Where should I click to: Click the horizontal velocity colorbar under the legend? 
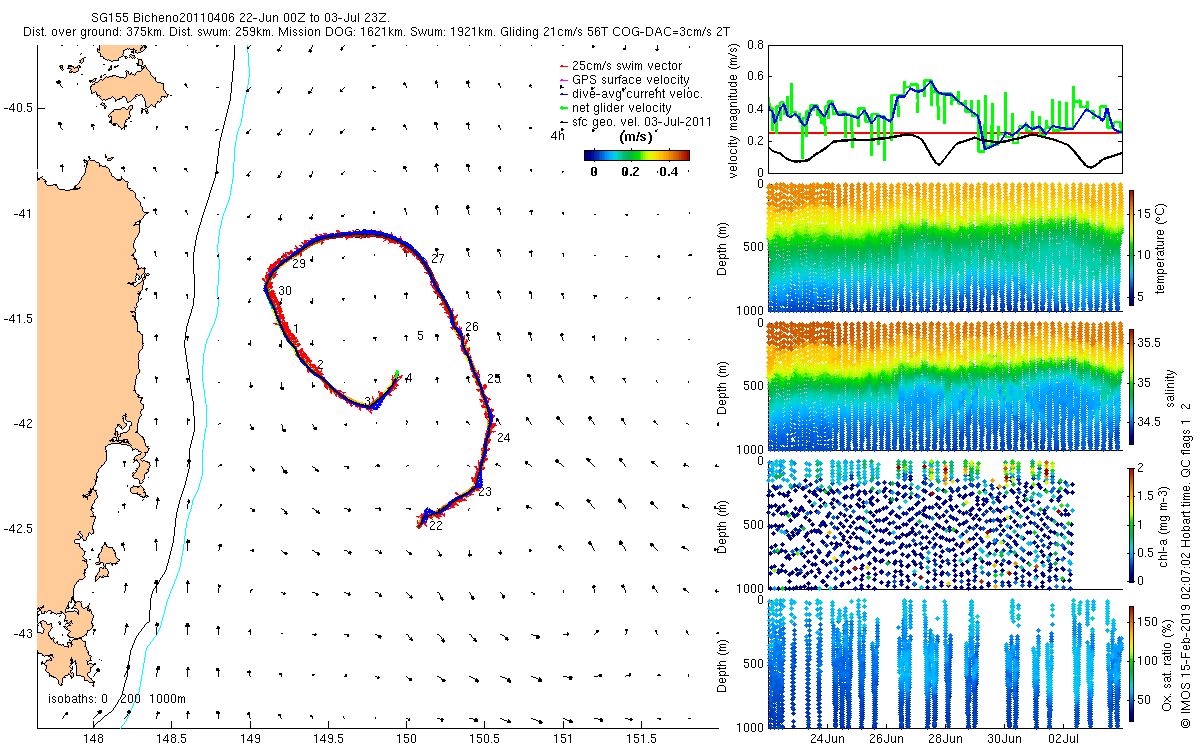[x=637, y=155]
